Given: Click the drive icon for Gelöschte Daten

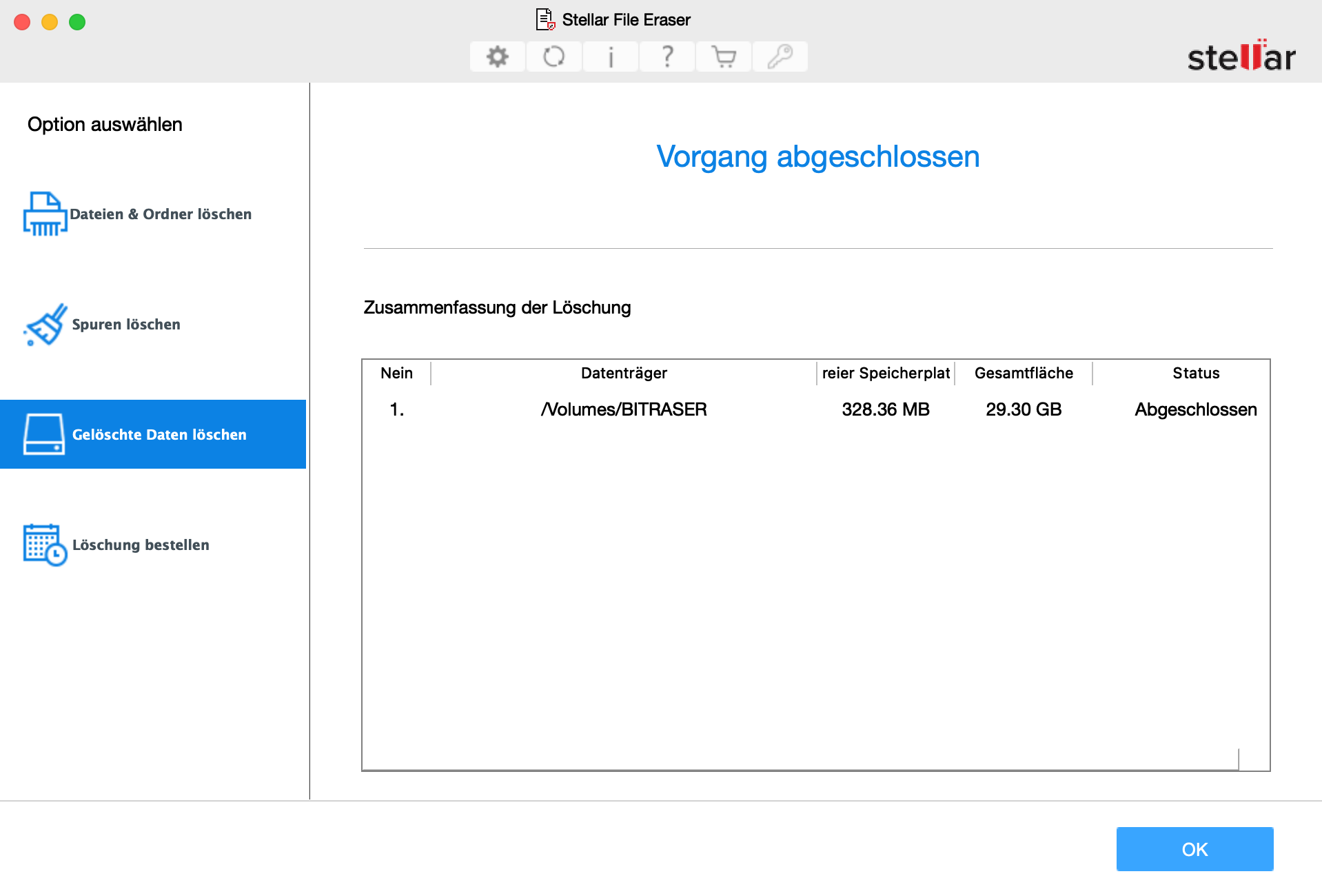Looking at the screenshot, I should (44, 434).
